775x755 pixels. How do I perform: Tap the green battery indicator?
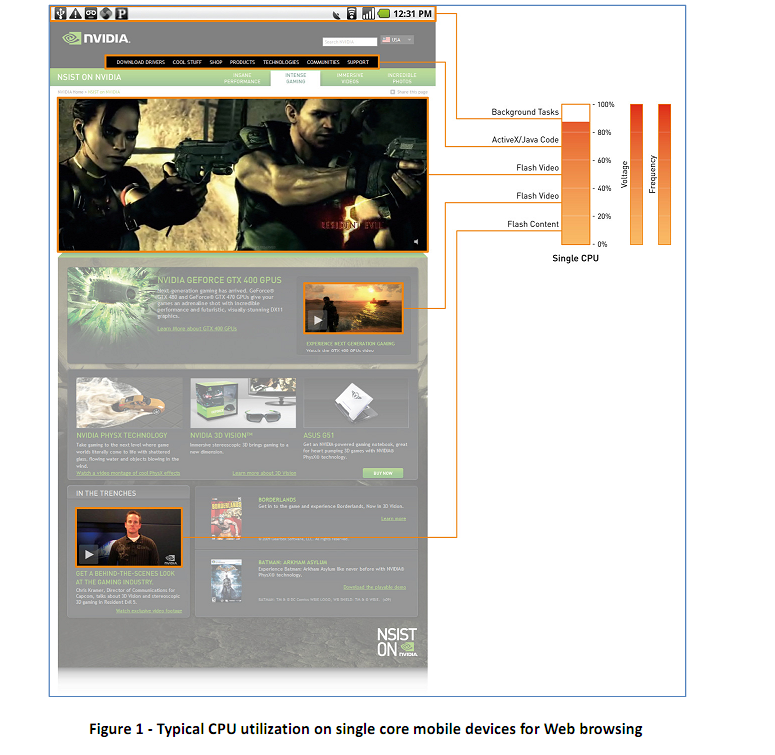click(384, 13)
